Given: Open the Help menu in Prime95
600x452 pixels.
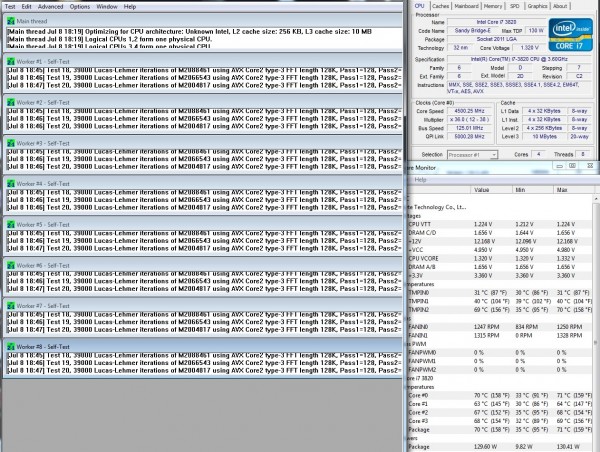Looking at the screenshot, I should pos(130,7).
